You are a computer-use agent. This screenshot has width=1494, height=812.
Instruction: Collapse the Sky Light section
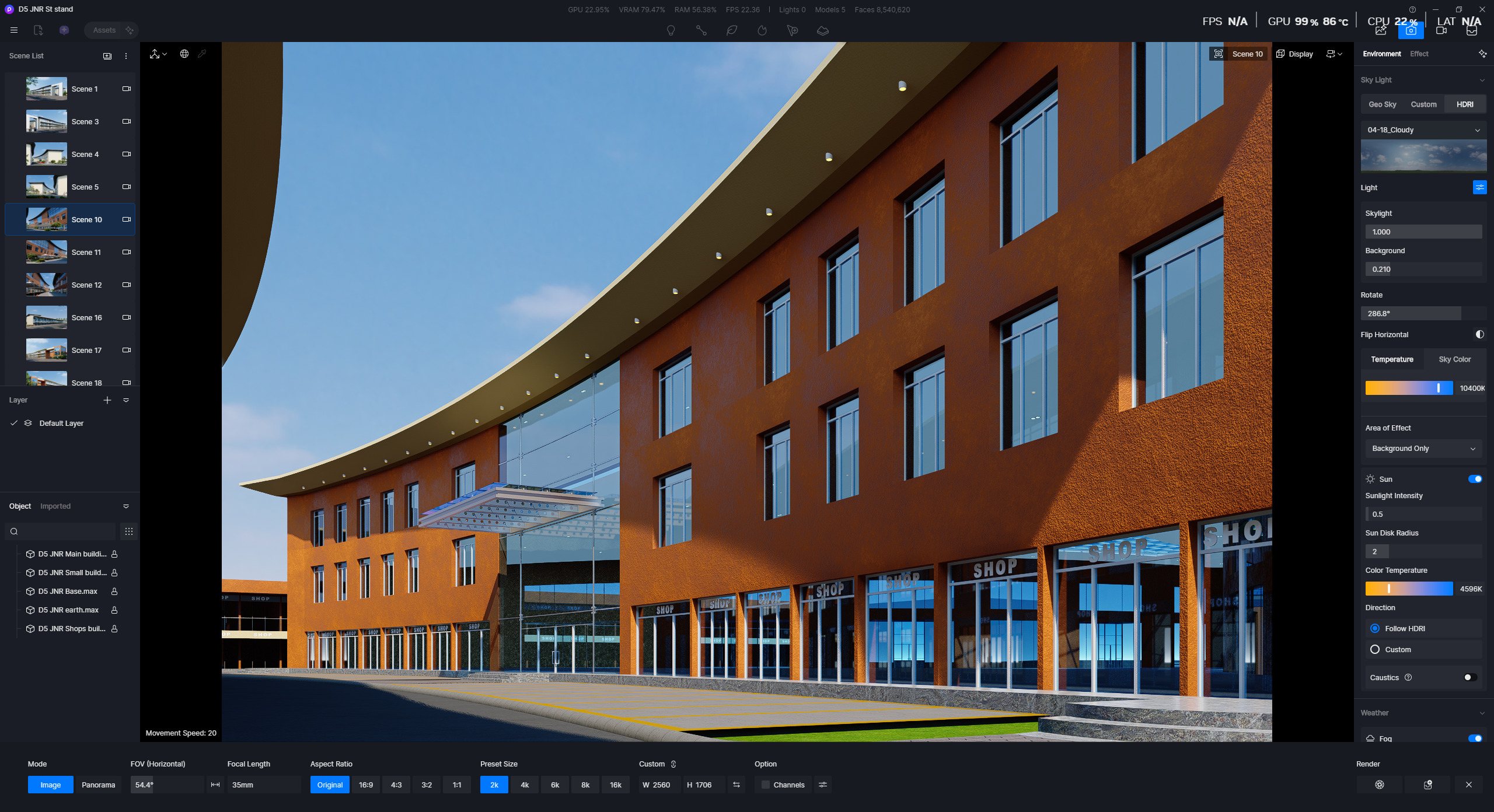pos(1482,80)
